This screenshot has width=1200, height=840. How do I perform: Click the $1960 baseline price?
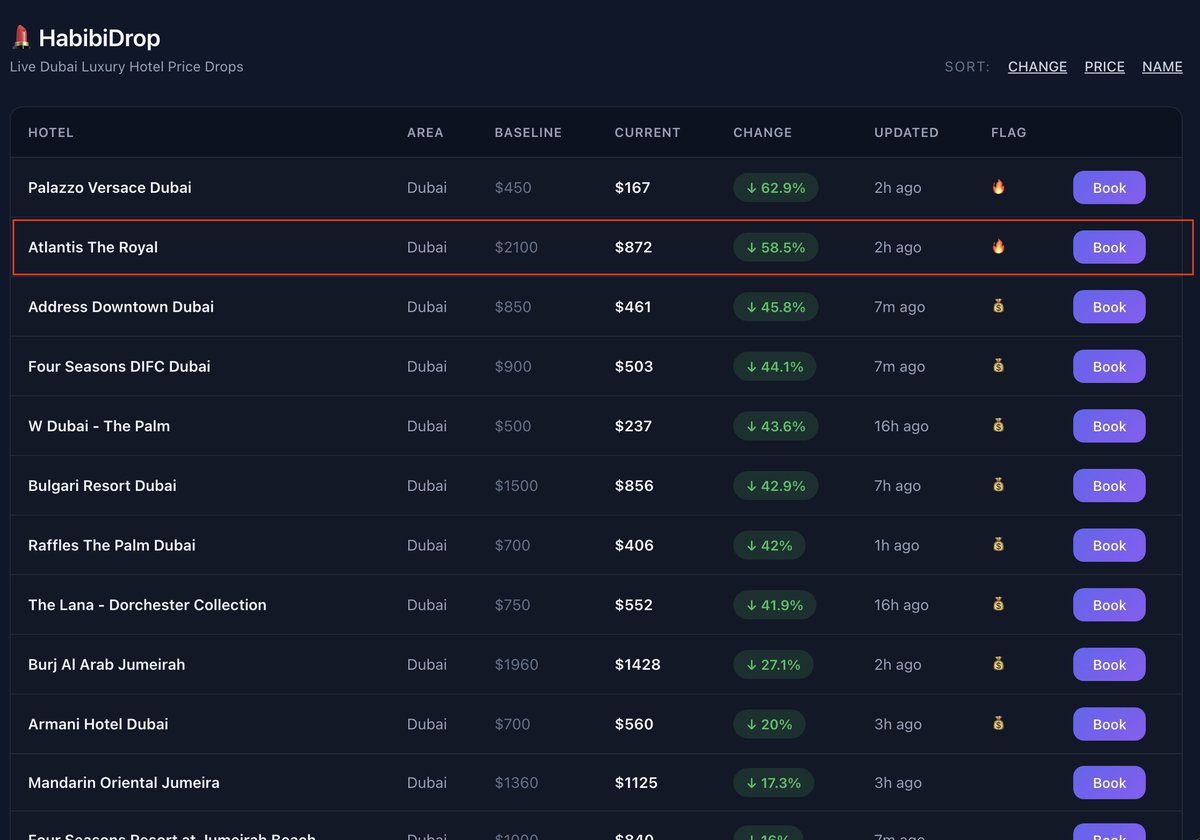point(516,664)
